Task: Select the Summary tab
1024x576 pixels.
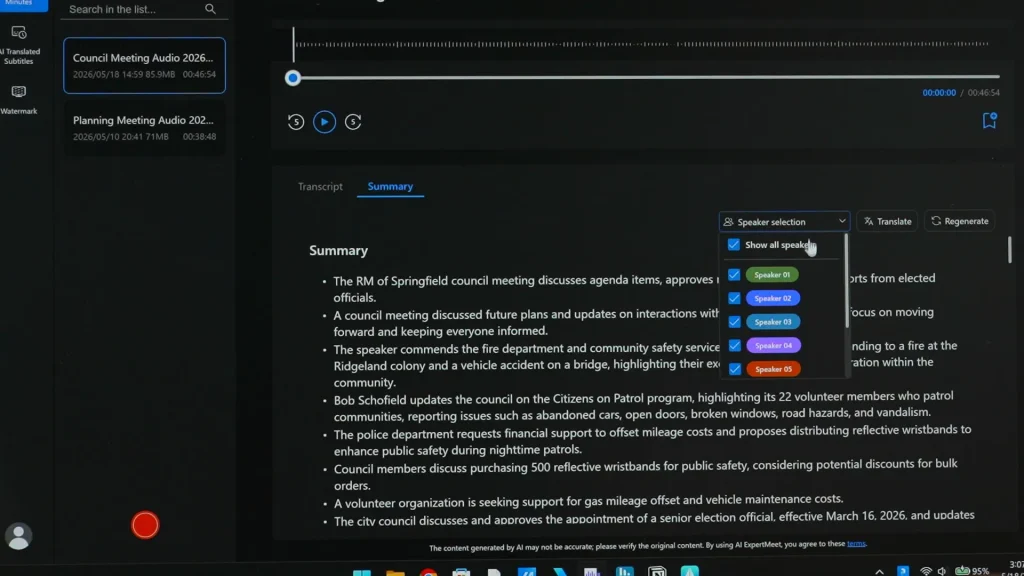Action: click(390, 187)
